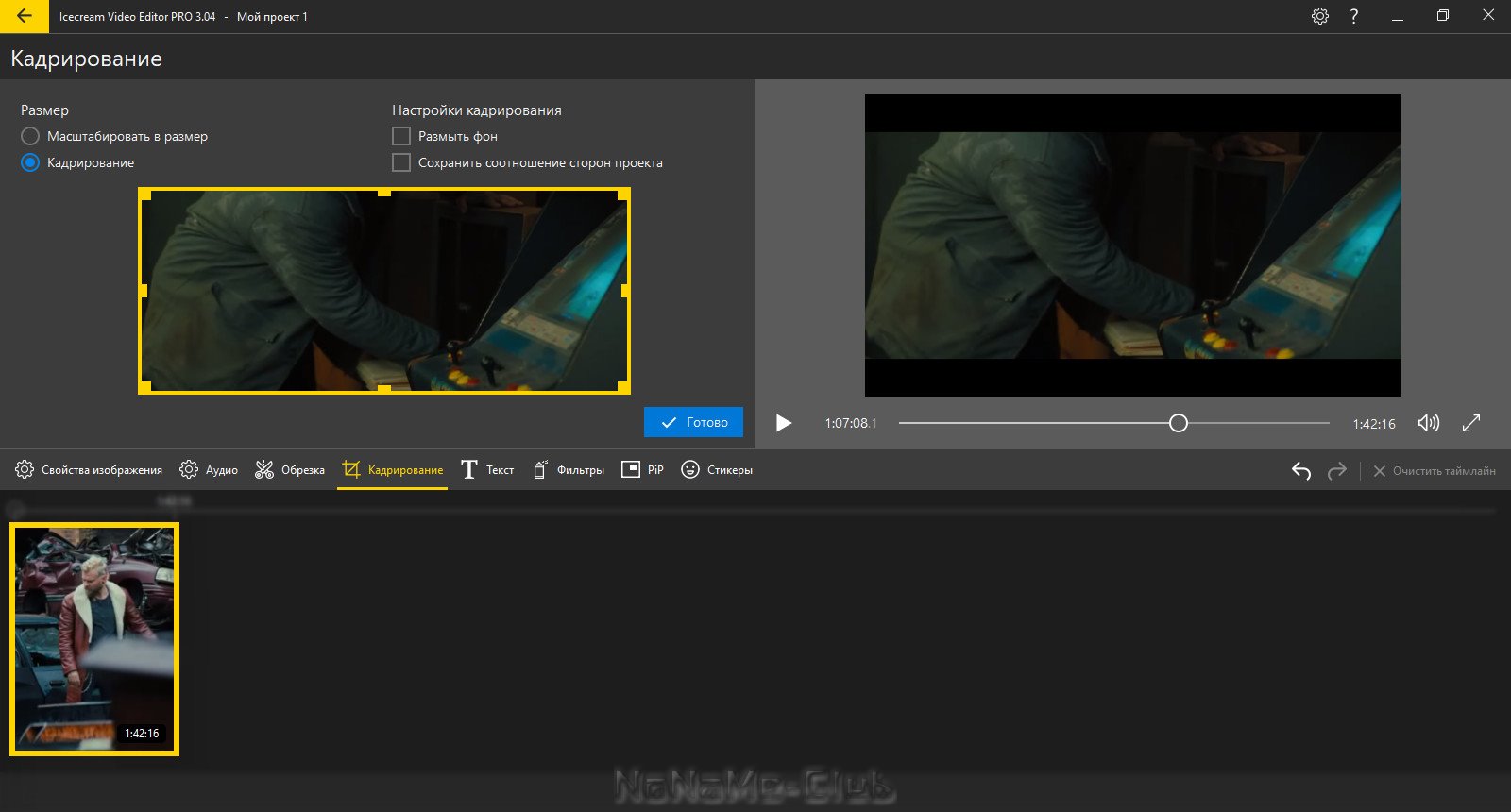Switch to the Текст tab
The image size is (1511, 812).
click(x=487, y=470)
